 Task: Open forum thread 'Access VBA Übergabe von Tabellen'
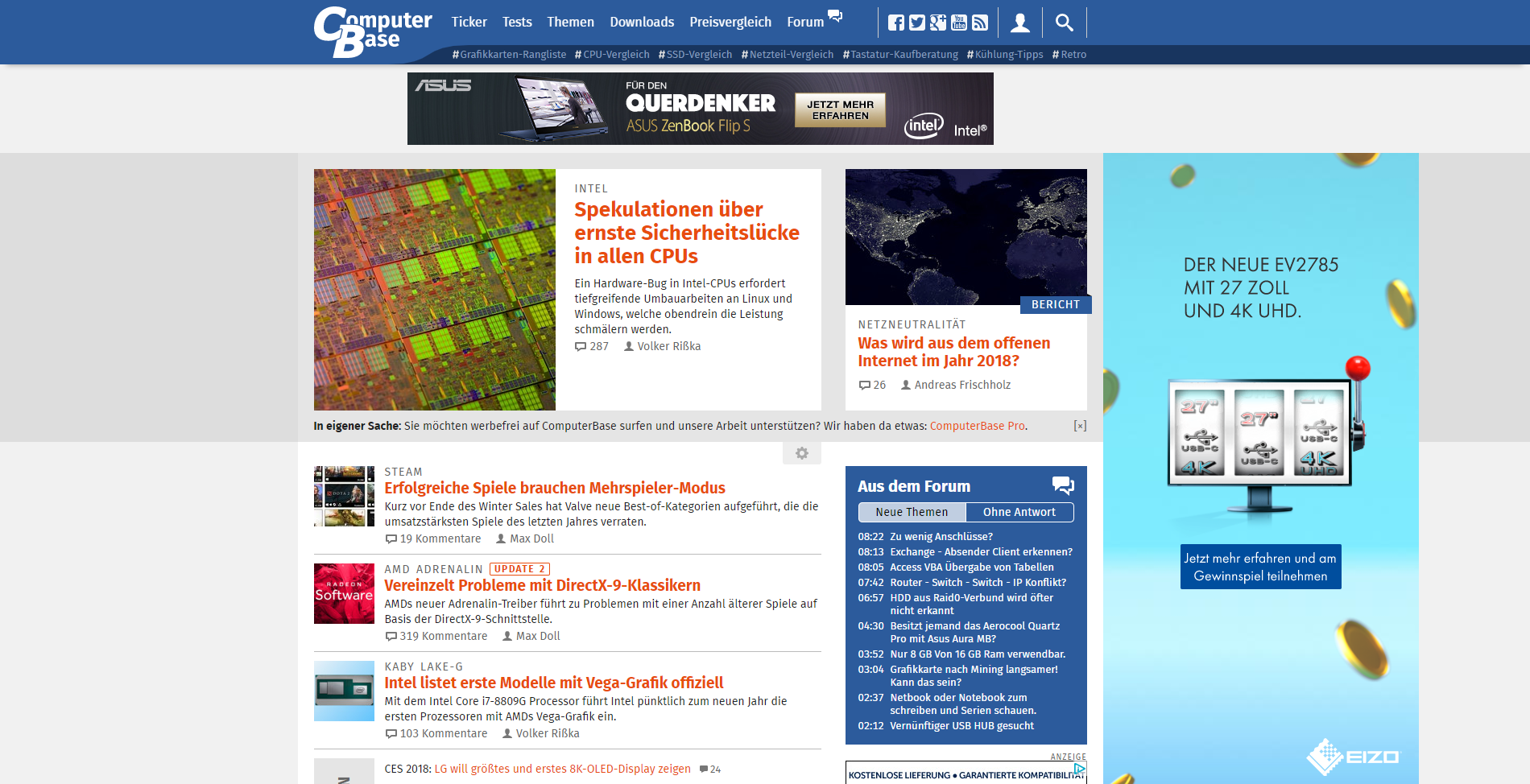(x=972, y=567)
